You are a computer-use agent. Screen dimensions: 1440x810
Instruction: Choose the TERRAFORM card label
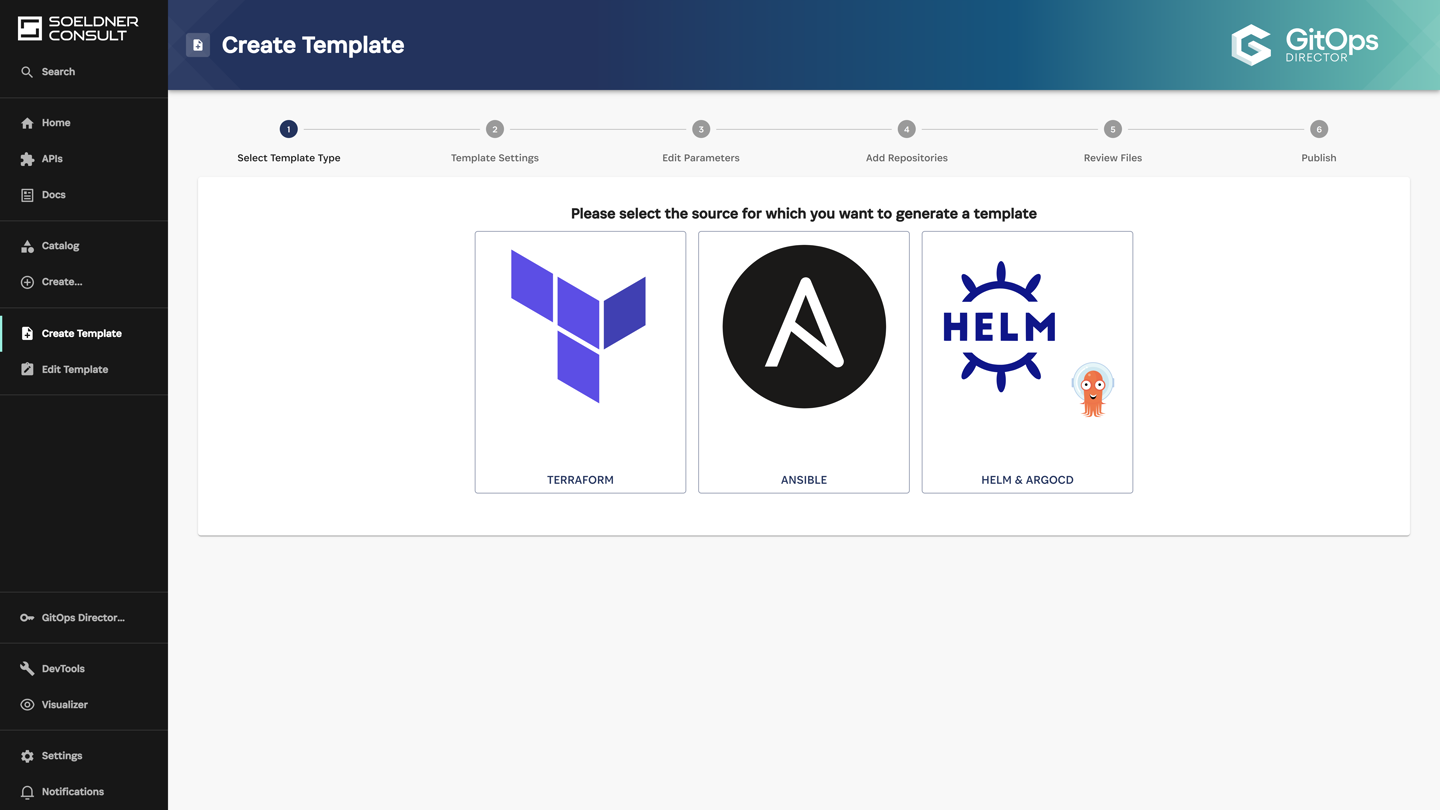click(x=580, y=480)
